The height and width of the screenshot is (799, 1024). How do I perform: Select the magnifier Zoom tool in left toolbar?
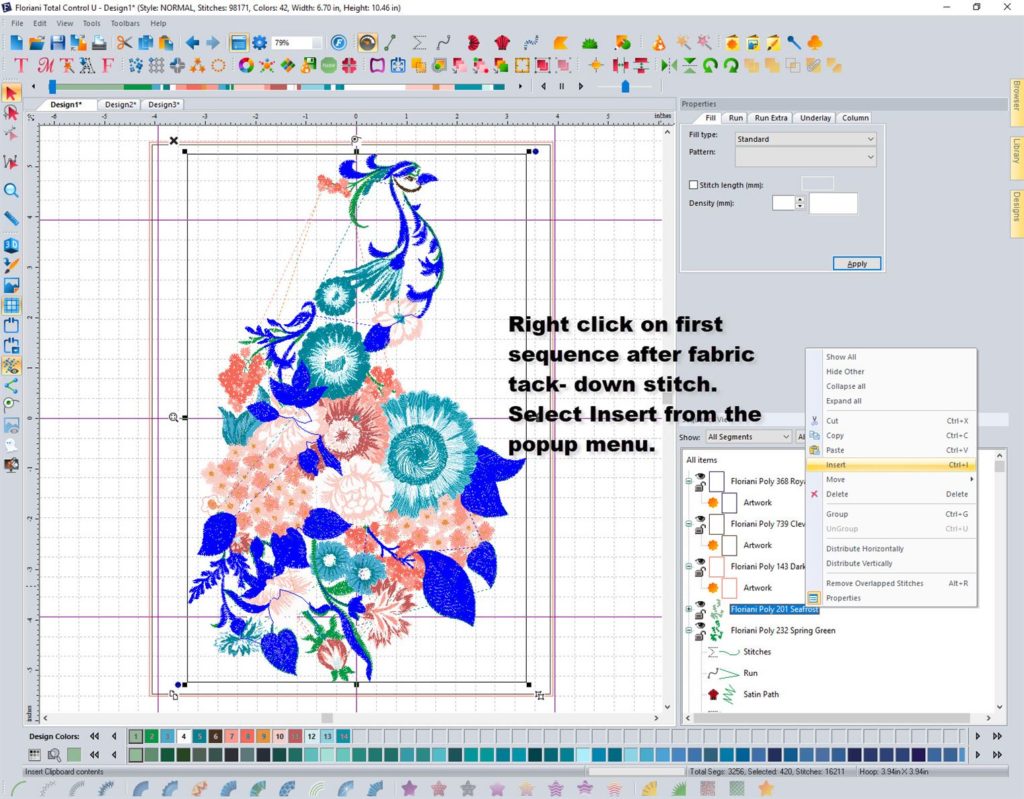point(12,190)
